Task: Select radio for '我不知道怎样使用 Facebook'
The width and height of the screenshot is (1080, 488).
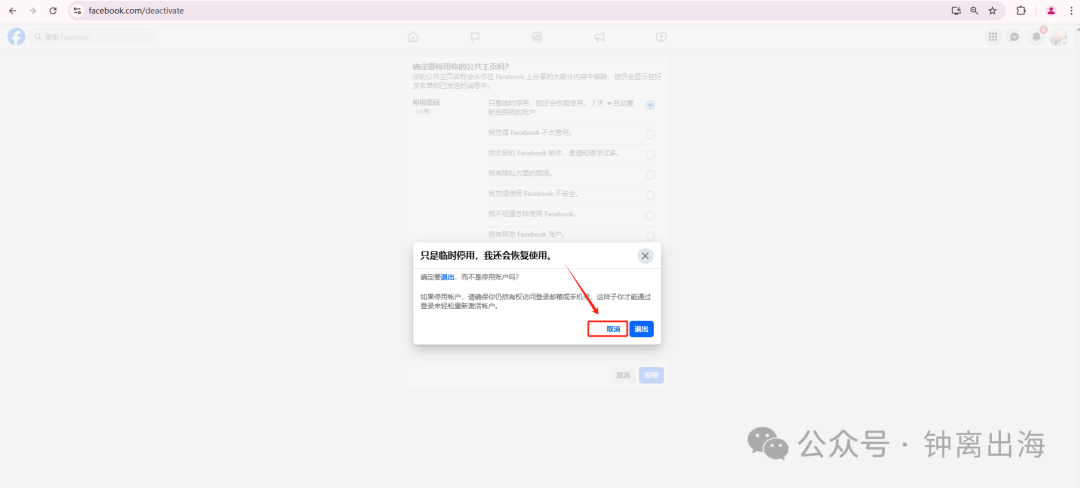Action: pos(650,215)
